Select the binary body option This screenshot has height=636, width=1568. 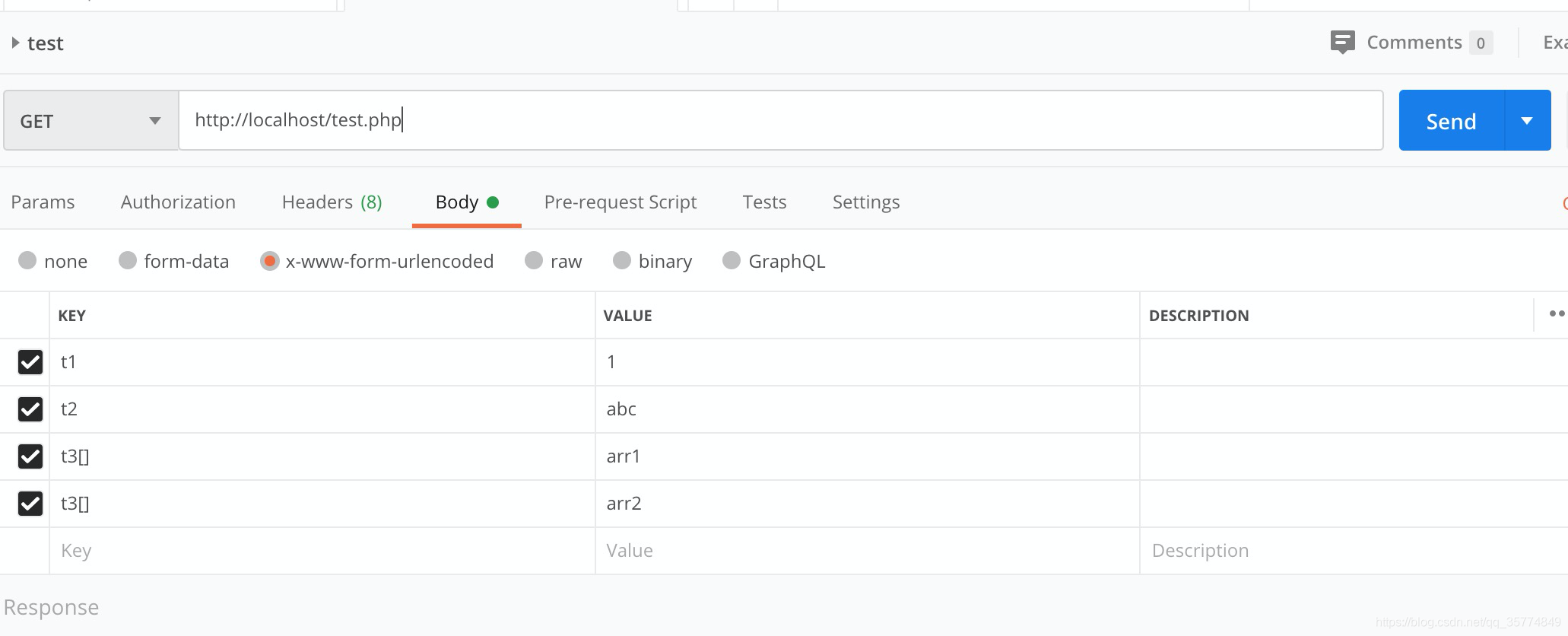click(x=622, y=261)
